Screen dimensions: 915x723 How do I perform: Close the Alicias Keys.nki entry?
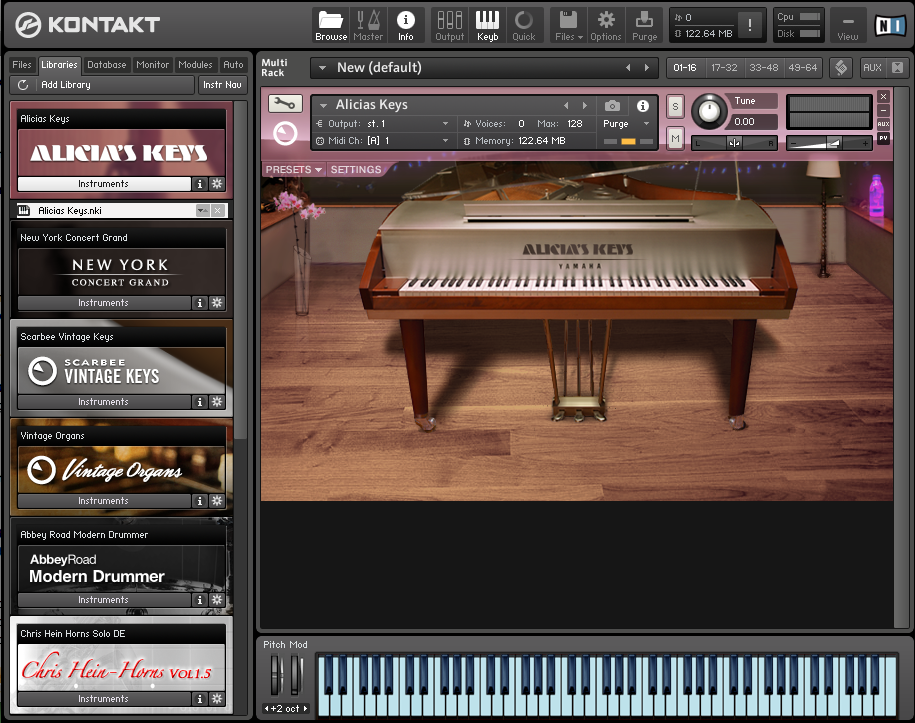click(218, 210)
